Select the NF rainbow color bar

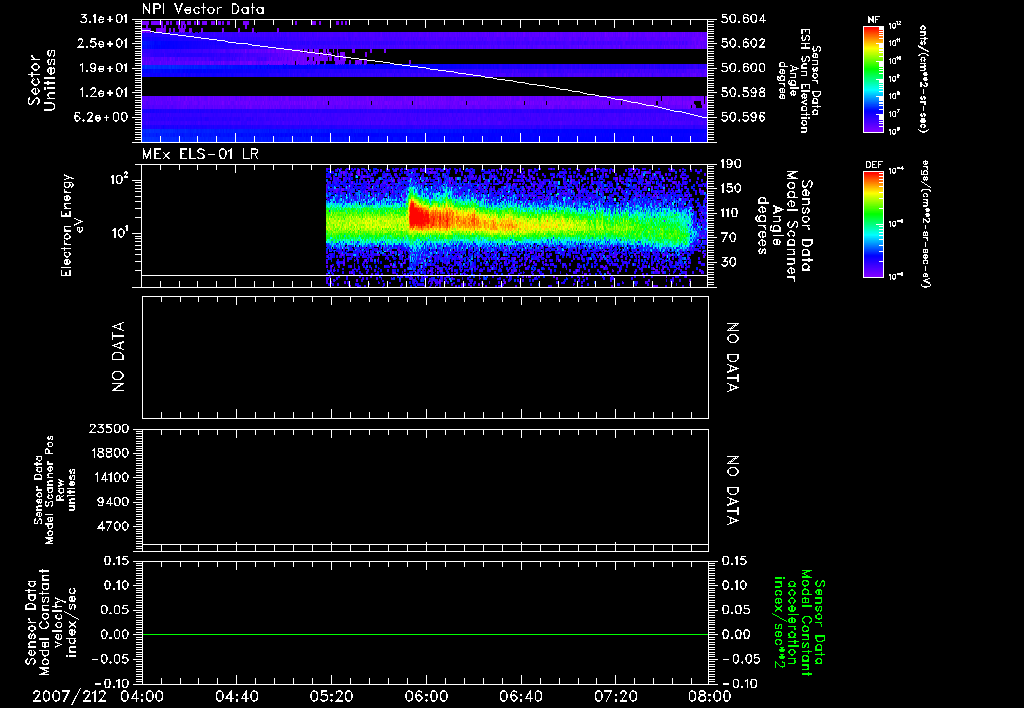click(x=873, y=79)
